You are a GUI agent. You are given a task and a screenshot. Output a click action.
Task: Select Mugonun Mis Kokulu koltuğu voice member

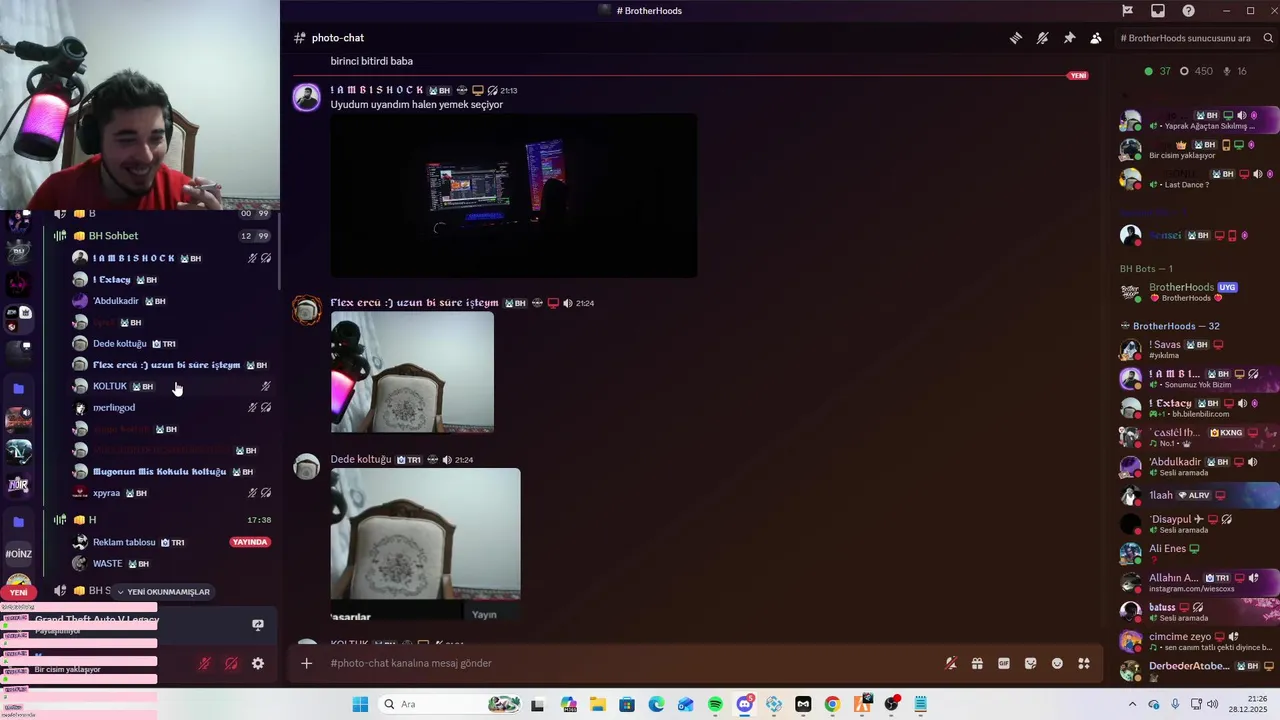click(172, 471)
